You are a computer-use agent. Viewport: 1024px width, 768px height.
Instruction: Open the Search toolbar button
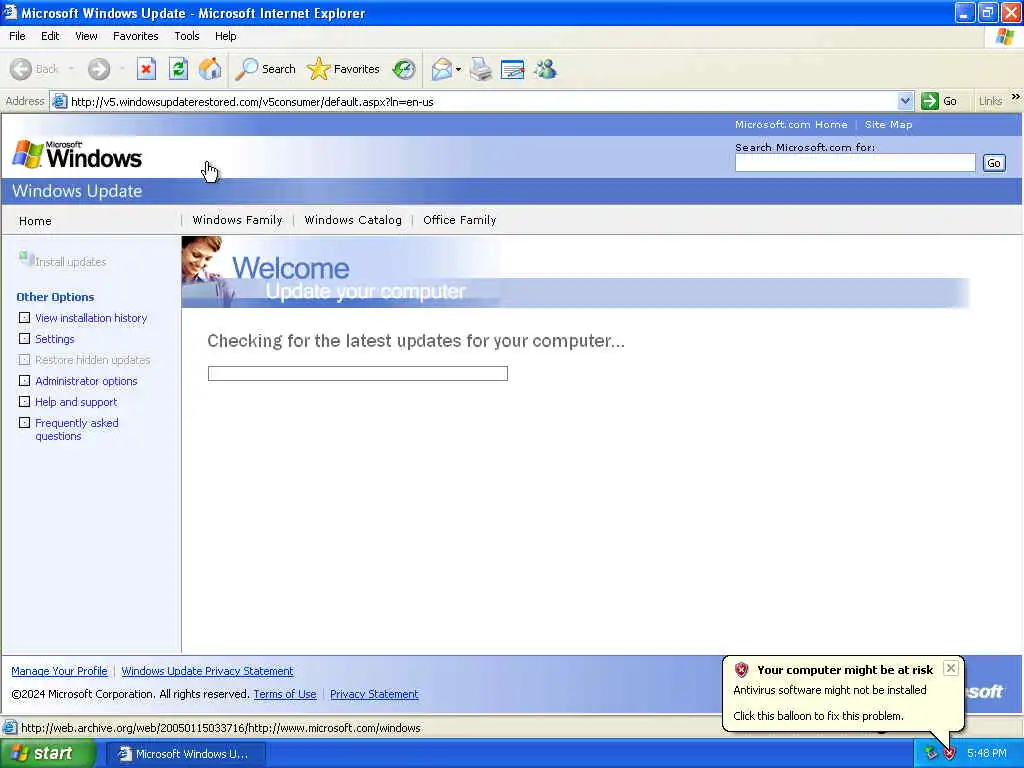265,69
